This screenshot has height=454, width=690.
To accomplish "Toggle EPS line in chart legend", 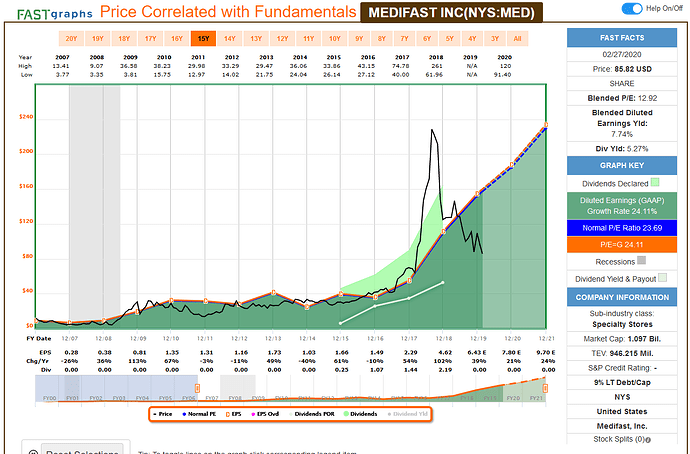I will [234, 414].
